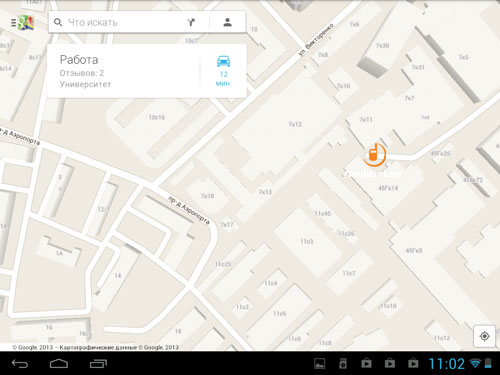This screenshot has width=500, height=375.
Task: Open the recent apps switcher
Action: [98, 364]
